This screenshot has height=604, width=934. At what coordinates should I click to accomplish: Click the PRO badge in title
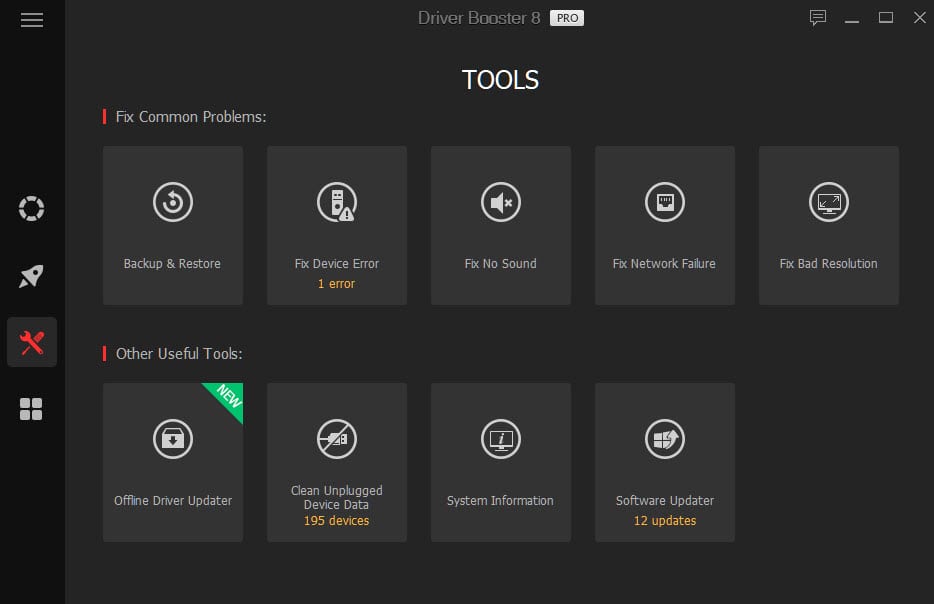tap(567, 18)
